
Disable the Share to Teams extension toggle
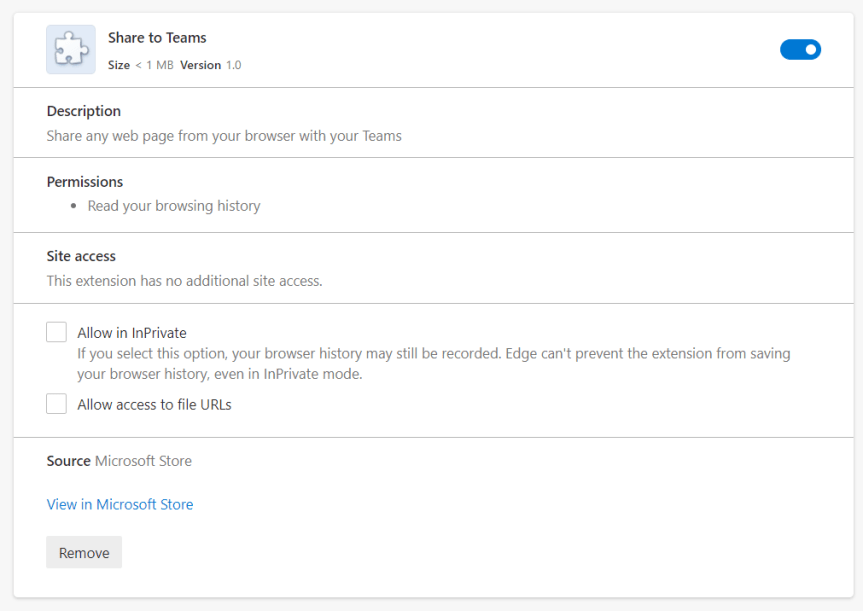click(800, 50)
